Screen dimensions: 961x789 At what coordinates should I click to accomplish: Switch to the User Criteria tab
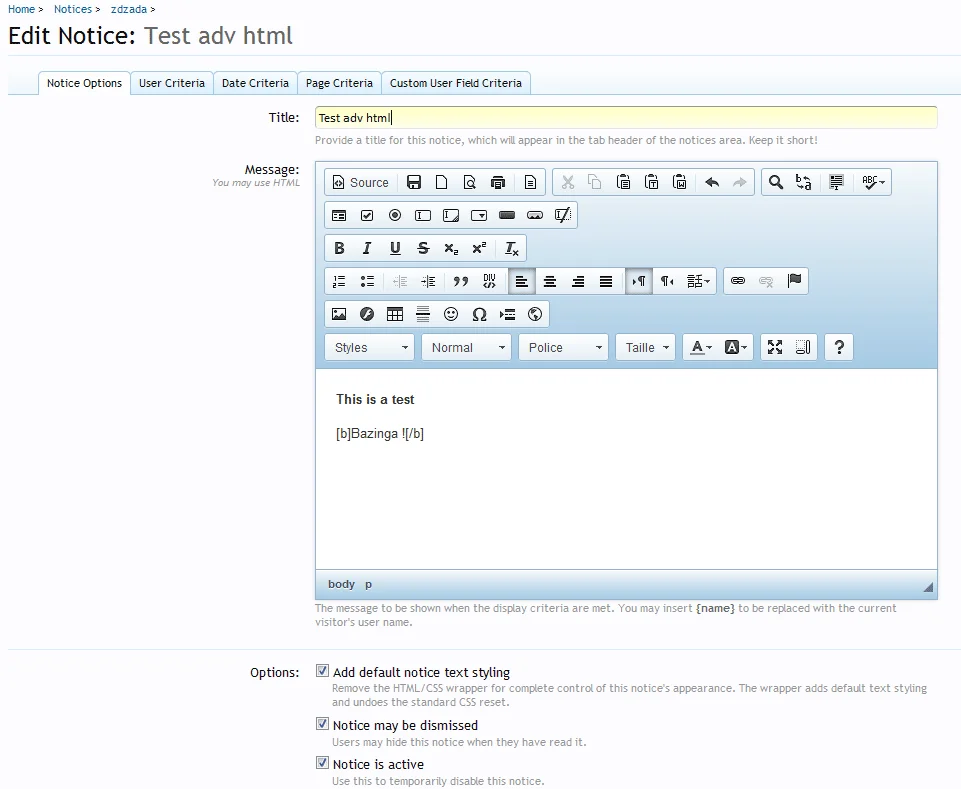tap(172, 83)
